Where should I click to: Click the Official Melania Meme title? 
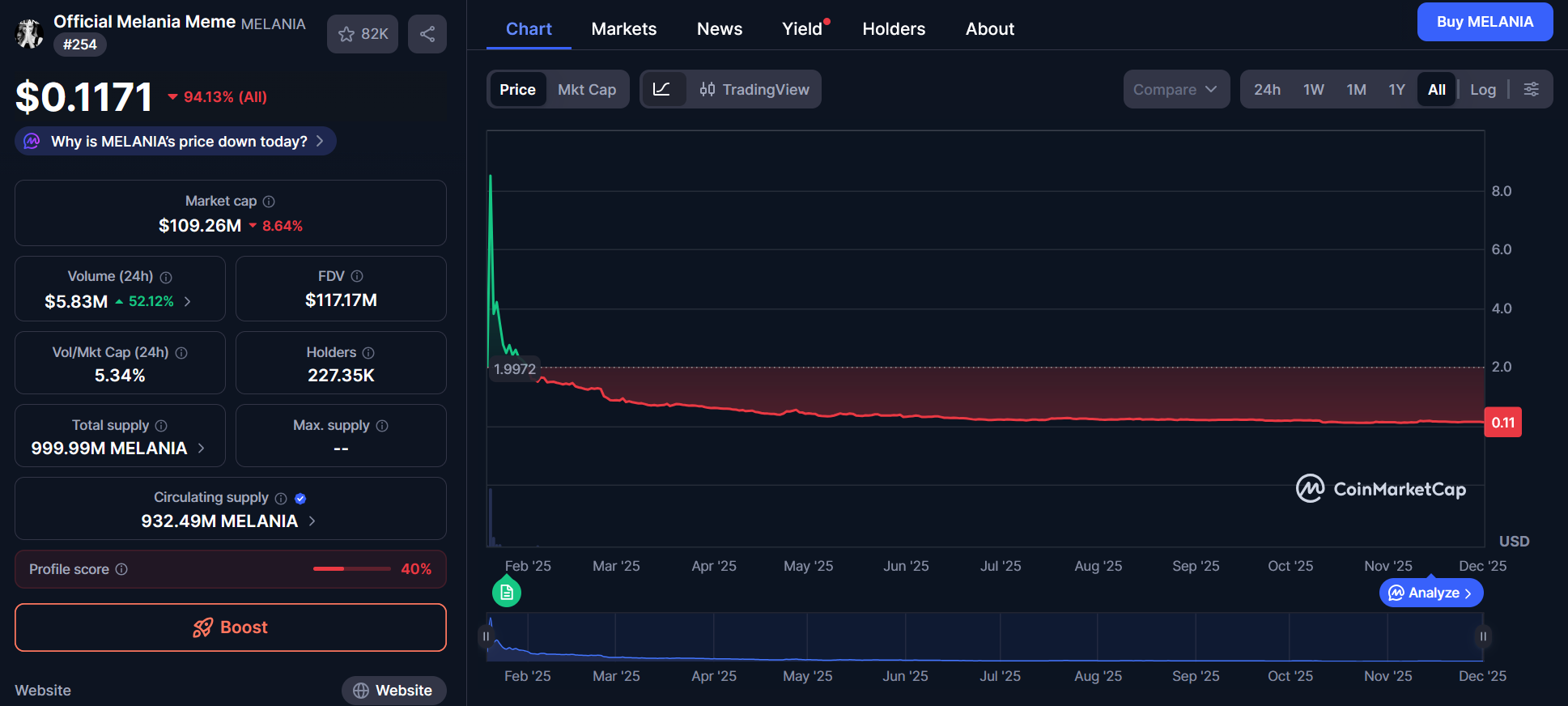[145, 22]
